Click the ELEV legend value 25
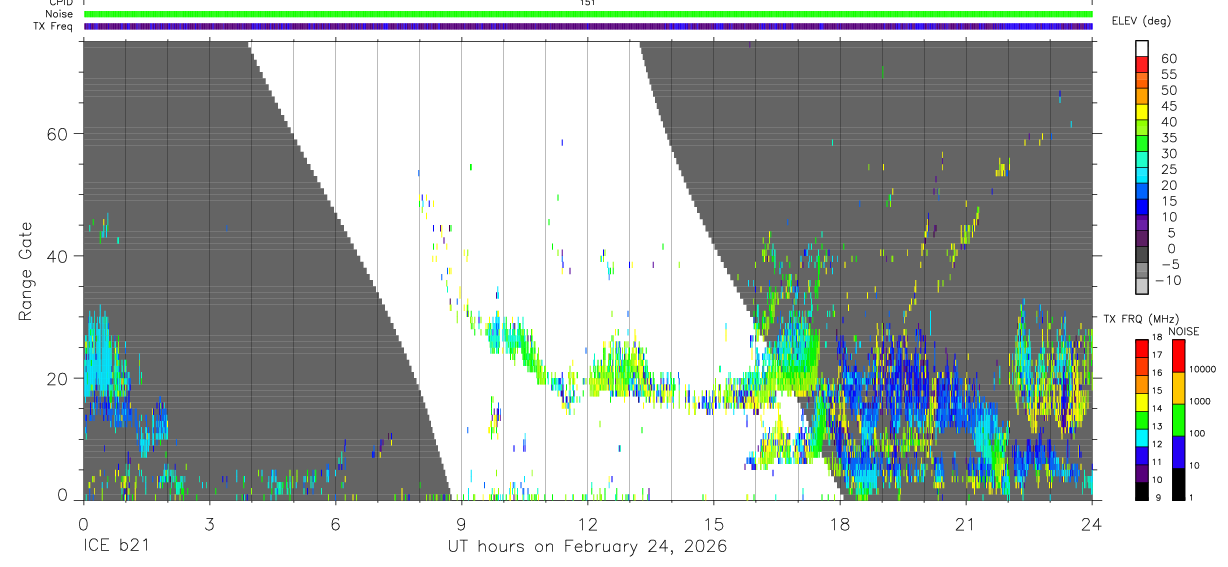The image size is (1228, 567). tap(1168, 170)
